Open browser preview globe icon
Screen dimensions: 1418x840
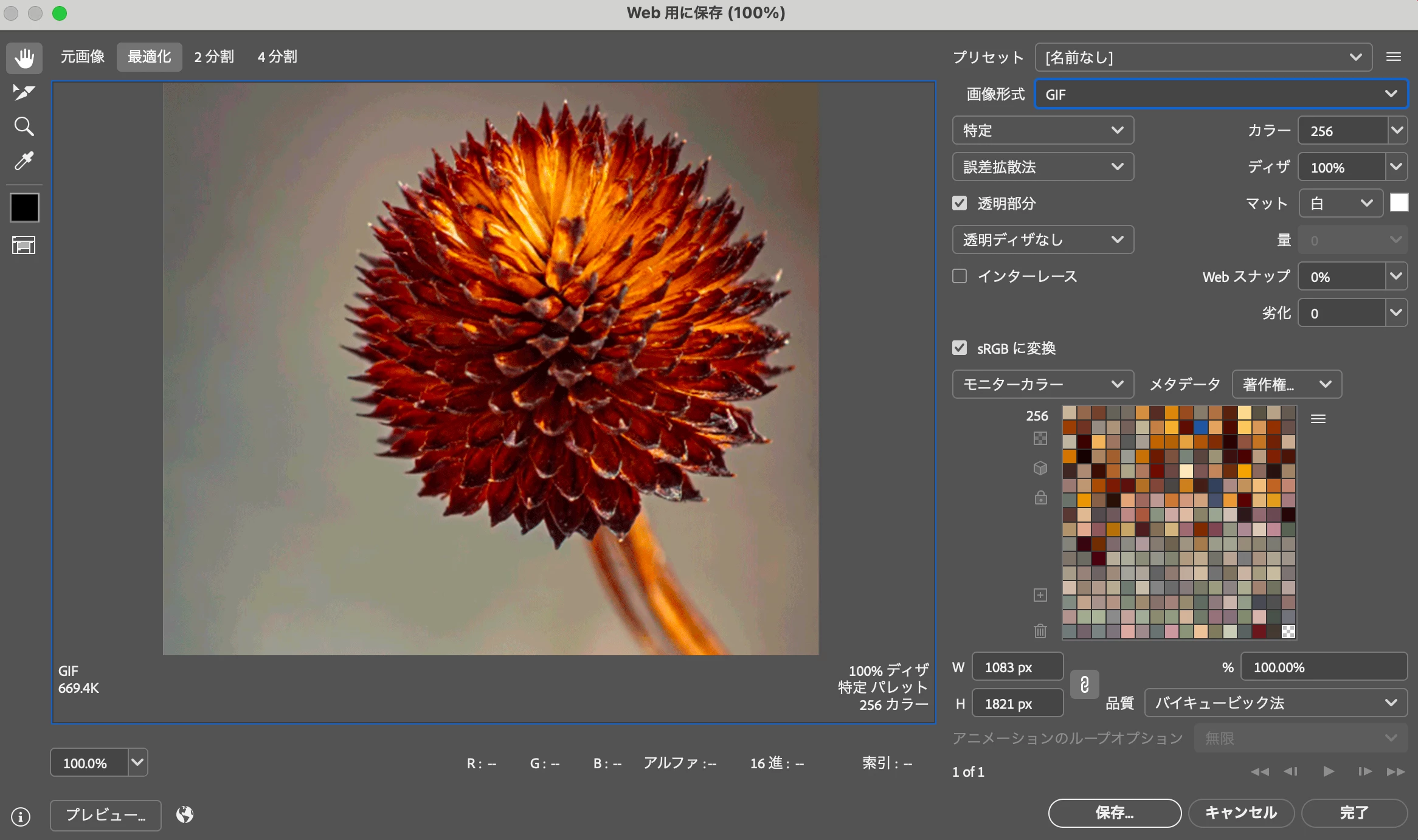pyautogui.click(x=185, y=814)
